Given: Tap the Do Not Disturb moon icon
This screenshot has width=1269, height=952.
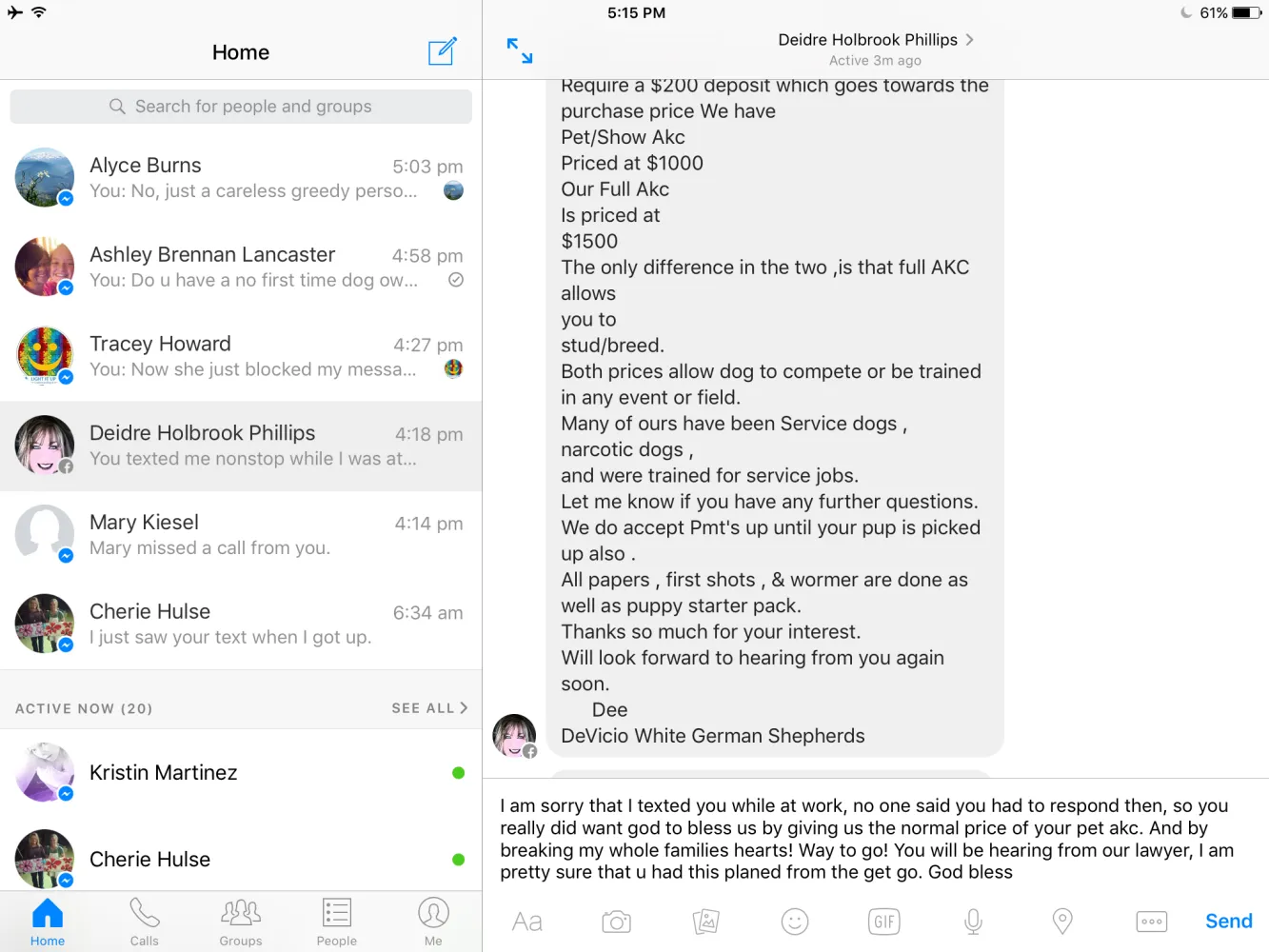Looking at the screenshot, I should coord(1186,12).
